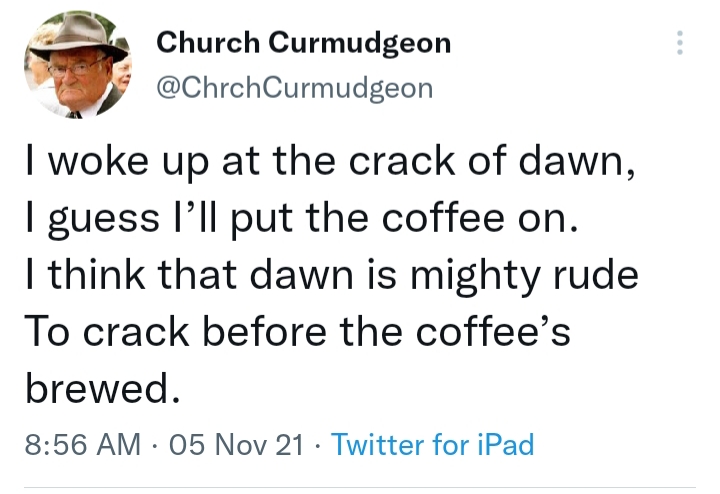Open the Church Curmudgeon display name
Image resolution: width=720 pixels, height=494 pixels.
click(304, 43)
